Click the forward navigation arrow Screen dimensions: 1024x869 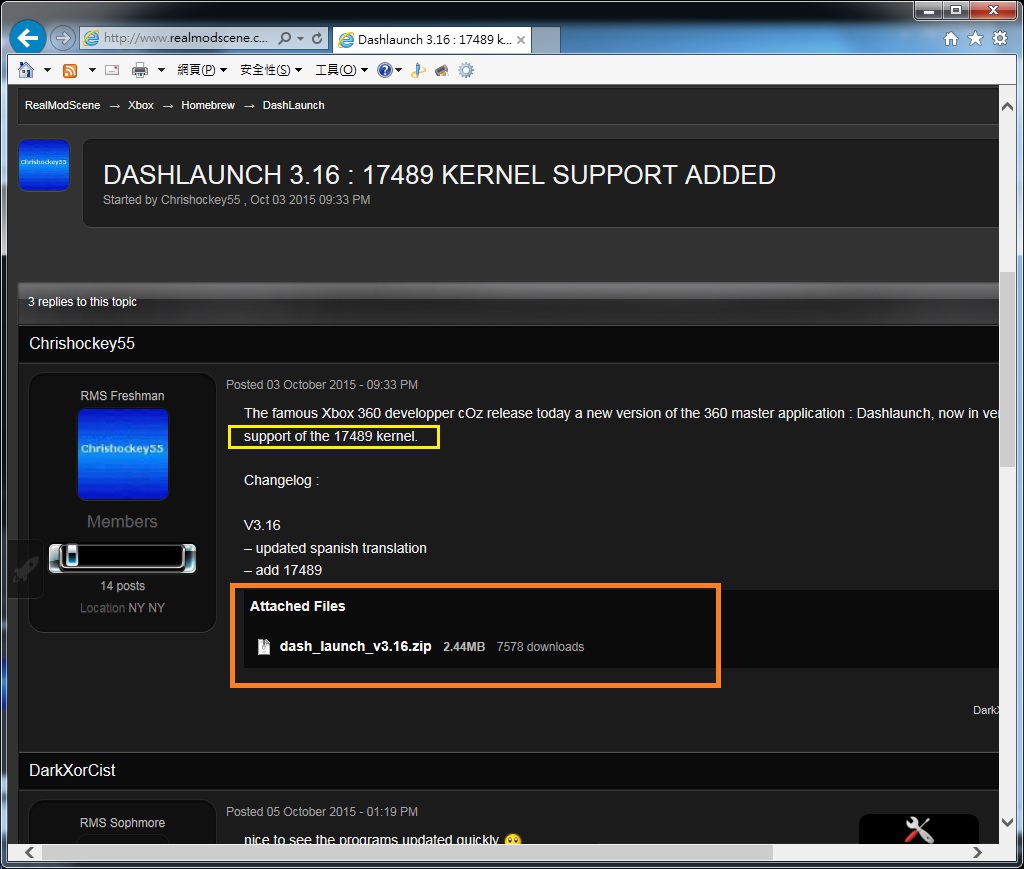pos(63,39)
